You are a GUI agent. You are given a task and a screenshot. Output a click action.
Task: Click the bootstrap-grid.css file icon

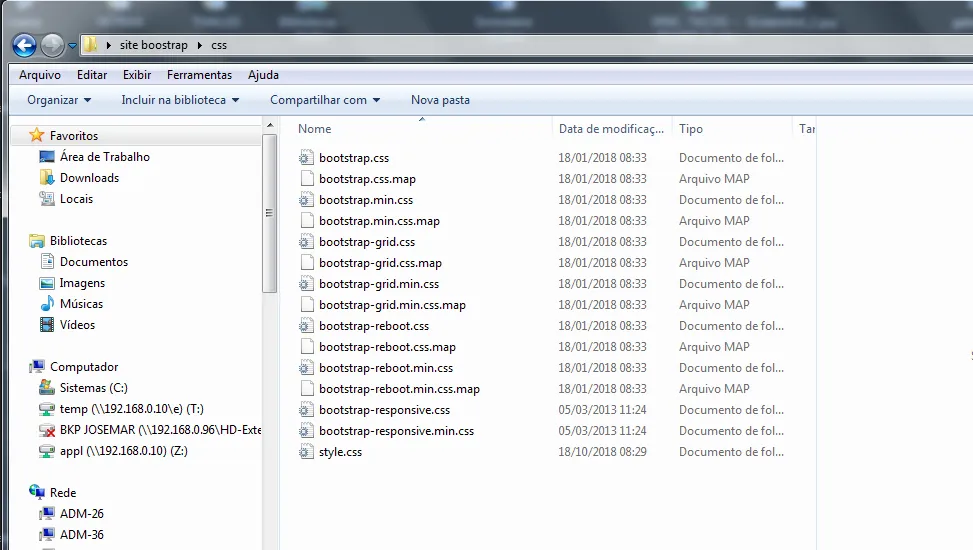tap(306, 241)
